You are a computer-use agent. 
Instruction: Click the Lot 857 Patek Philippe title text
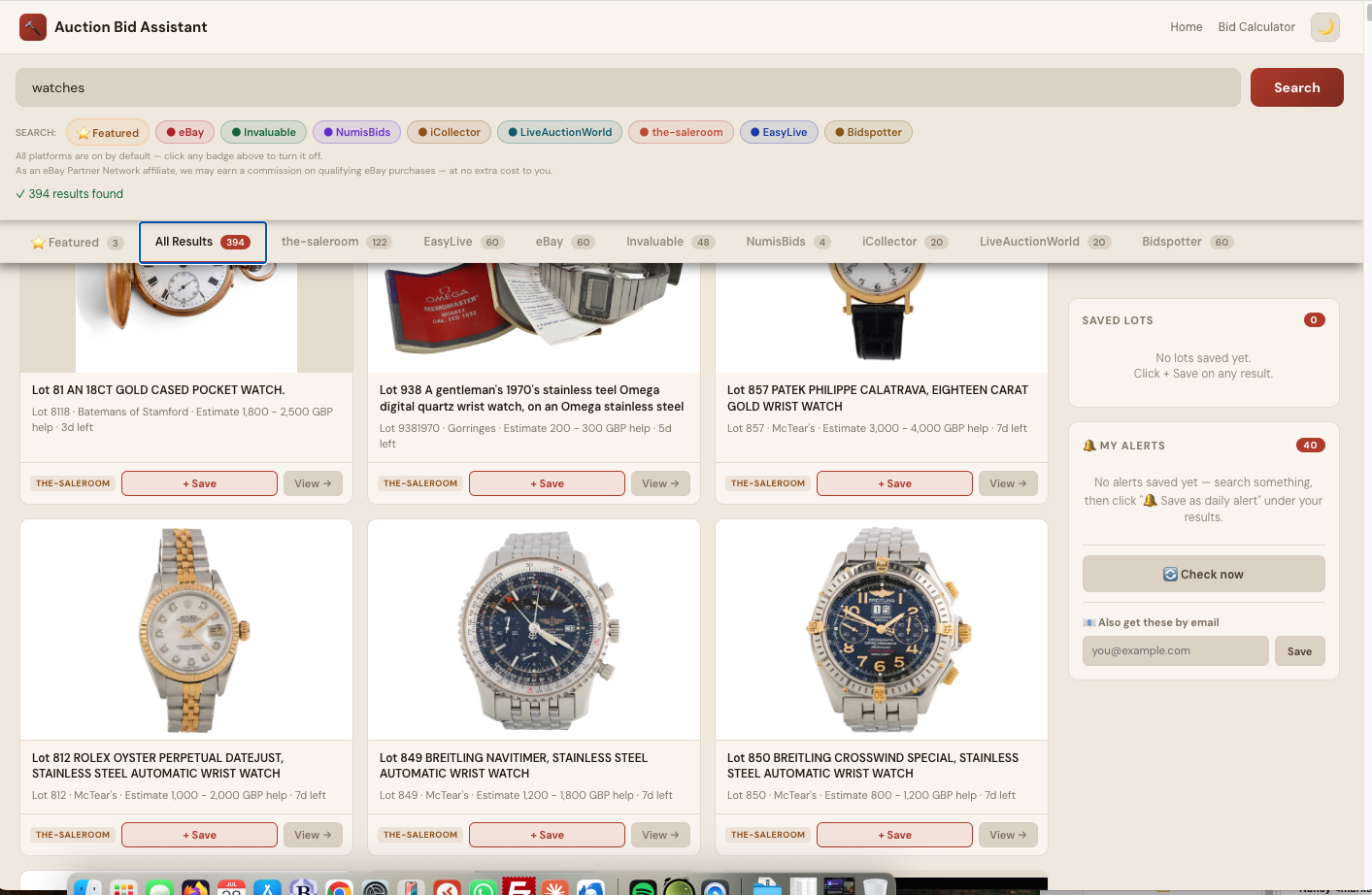pos(878,398)
